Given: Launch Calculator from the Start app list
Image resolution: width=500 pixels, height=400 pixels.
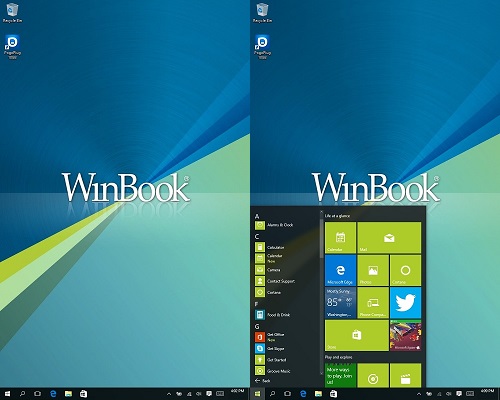Looking at the screenshot, I should point(270,247).
